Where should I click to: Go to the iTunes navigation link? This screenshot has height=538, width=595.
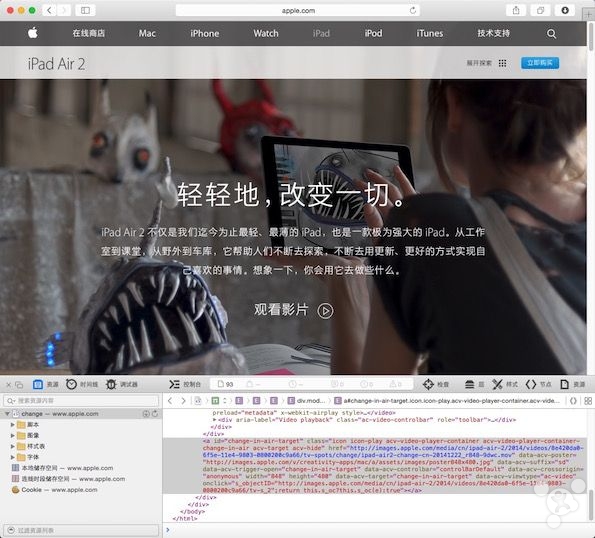pos(430,33)
